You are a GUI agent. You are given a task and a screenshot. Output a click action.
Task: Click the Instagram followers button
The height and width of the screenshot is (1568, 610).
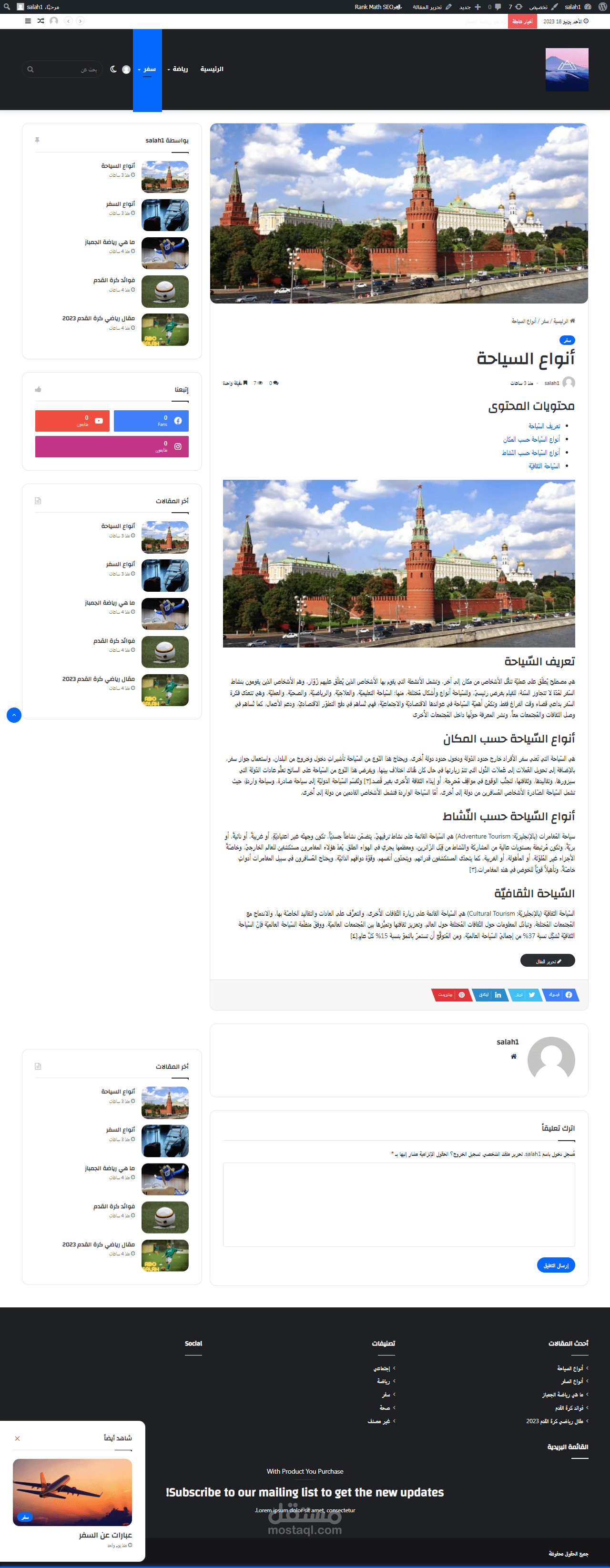[112, 446]
